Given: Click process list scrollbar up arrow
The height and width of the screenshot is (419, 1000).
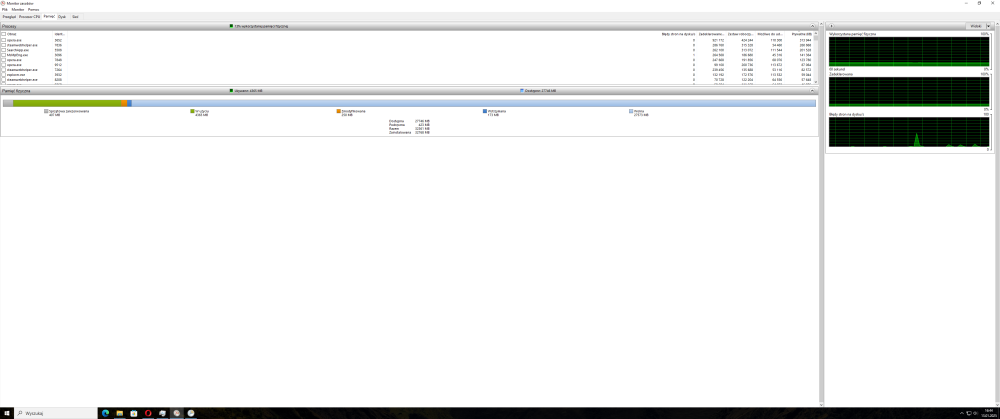Looking at the screenshot, I should pyautogui.click(x=816, y=34).
